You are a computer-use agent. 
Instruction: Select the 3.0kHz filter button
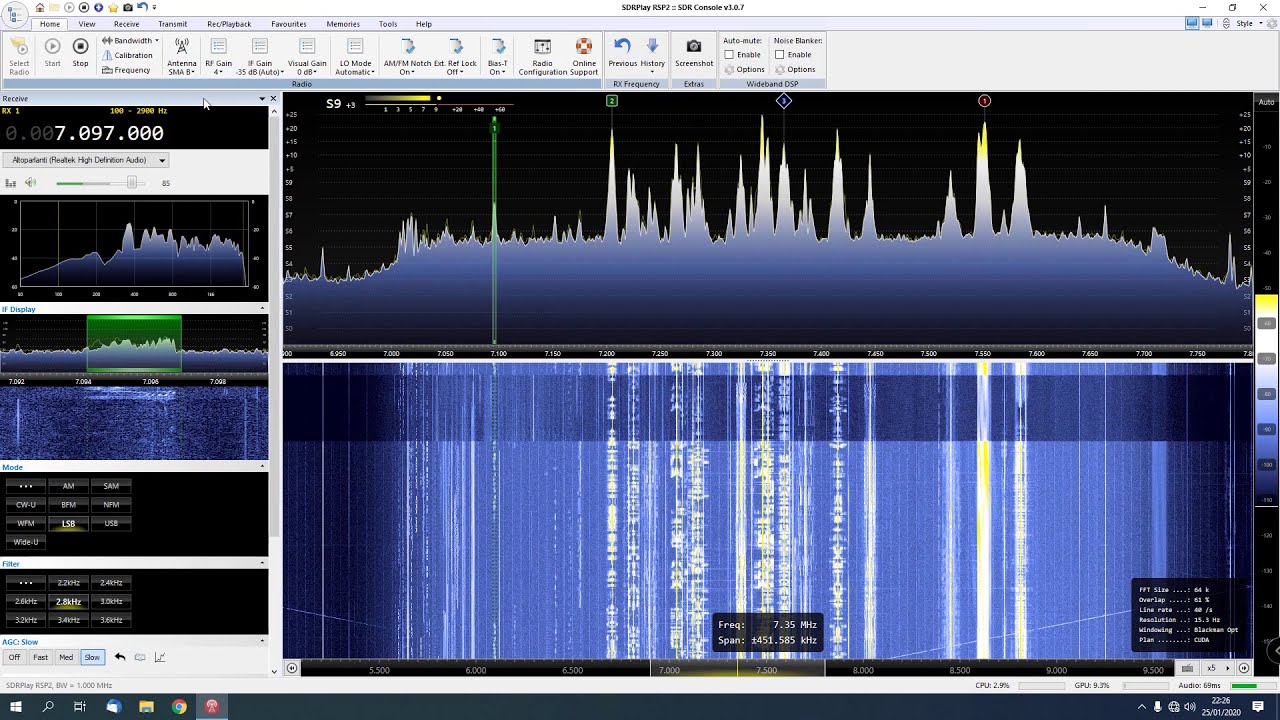click(x=111, y=601)
